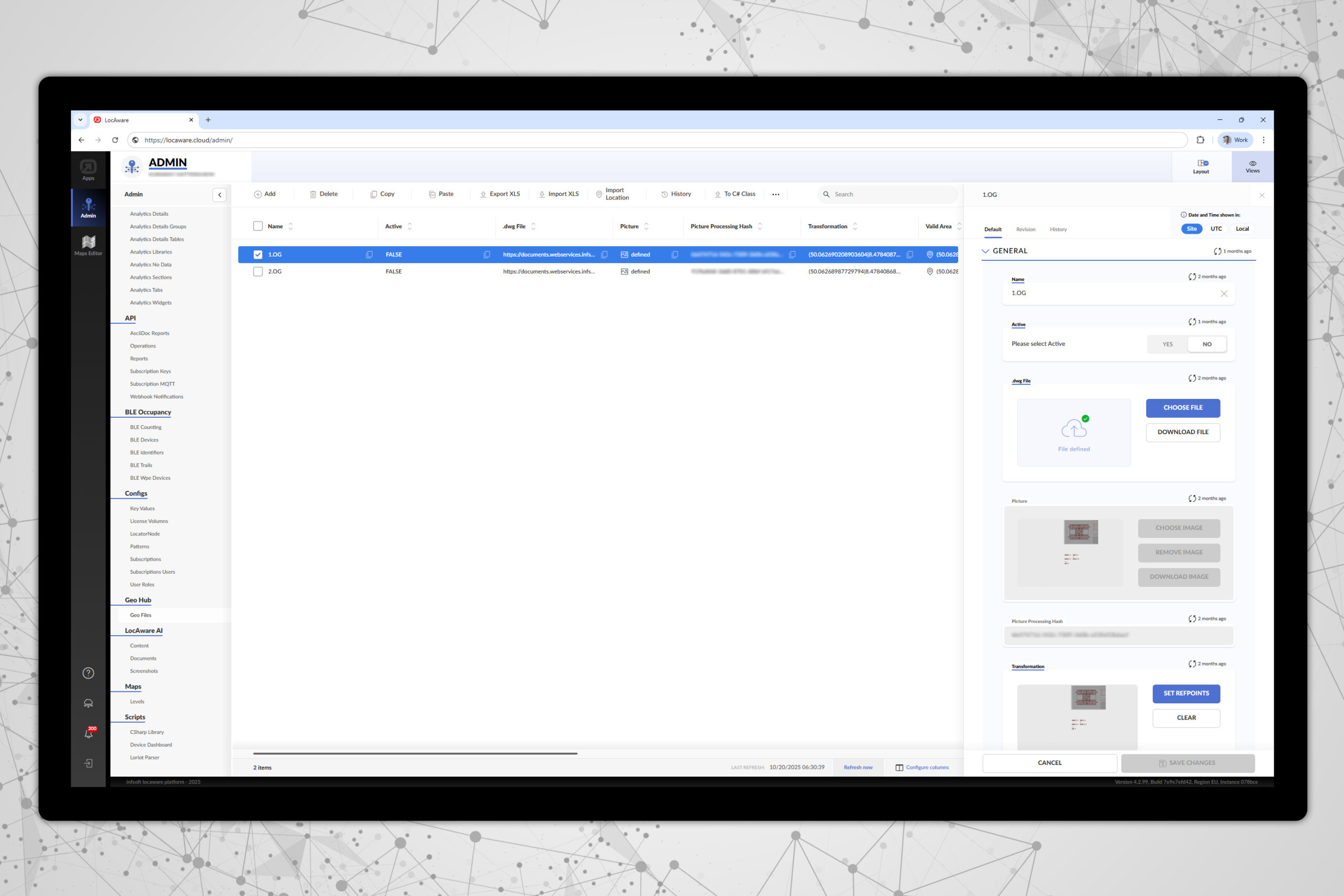Set Active toggle to YES
This screenshot has width=1344, height=896.
pyautogui.click(x=1168, y=344)
